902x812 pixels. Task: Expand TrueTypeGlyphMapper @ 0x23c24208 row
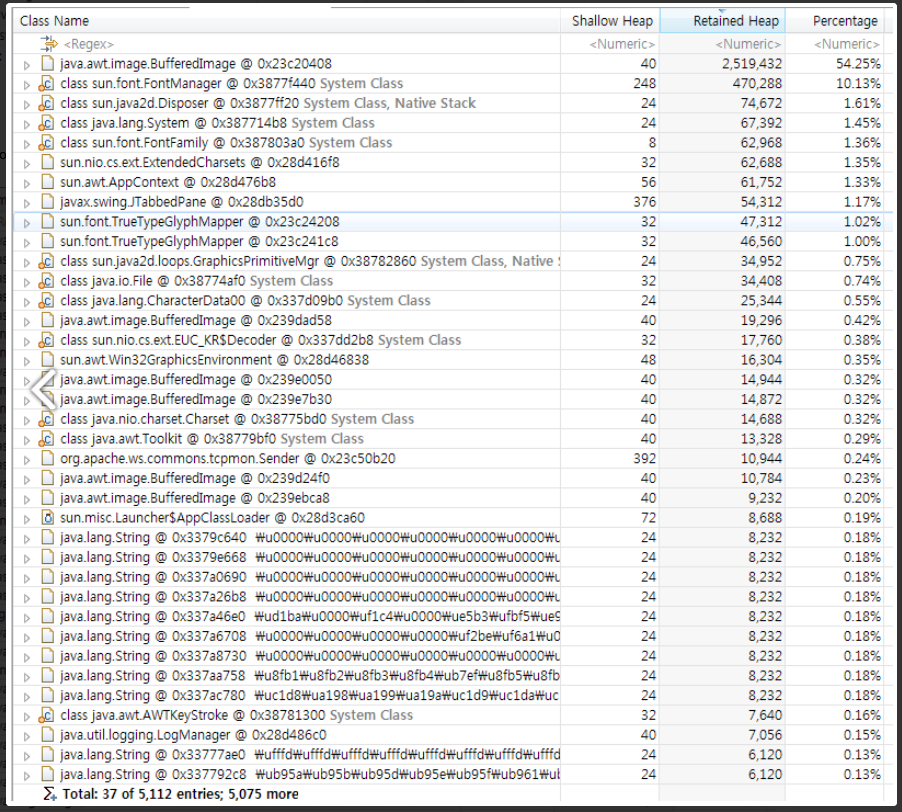click(x=26, y=223)
